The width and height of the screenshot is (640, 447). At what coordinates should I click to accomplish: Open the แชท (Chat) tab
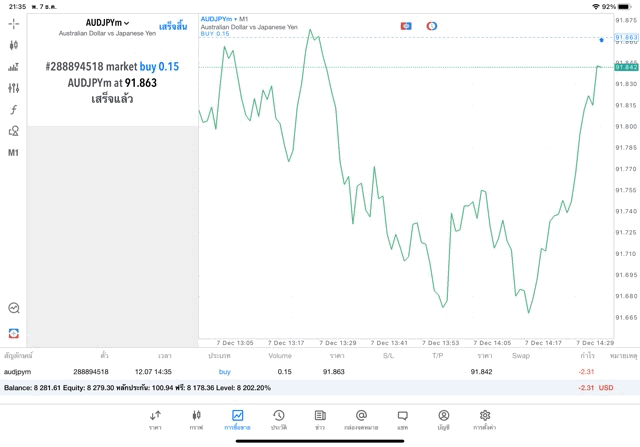coord(402,420)
